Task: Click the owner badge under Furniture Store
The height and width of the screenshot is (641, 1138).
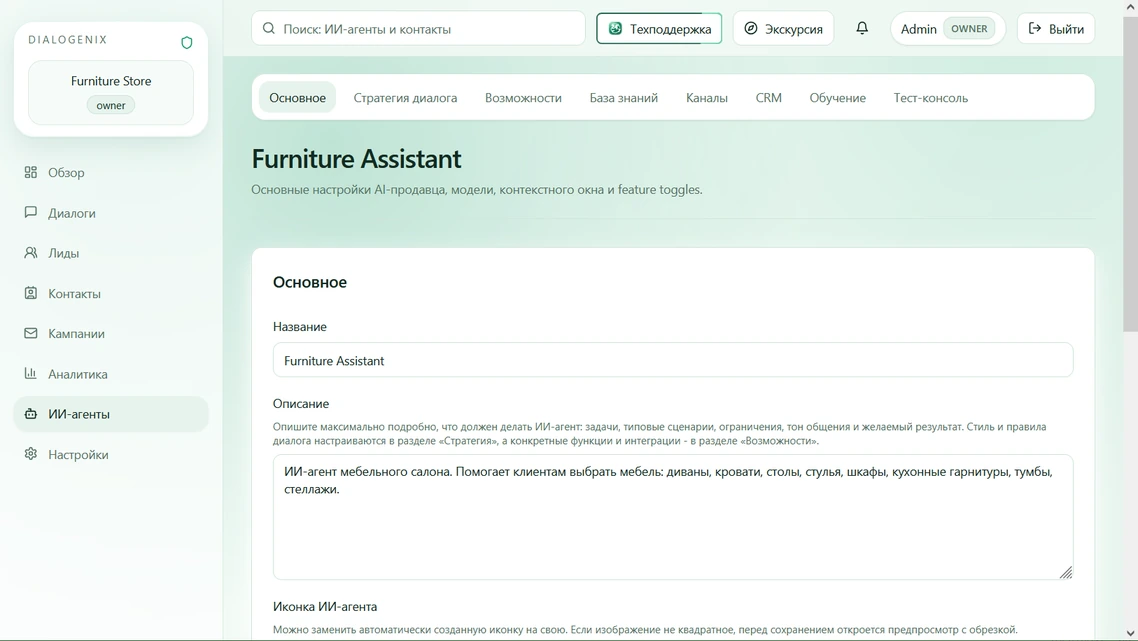Action: 111,105
